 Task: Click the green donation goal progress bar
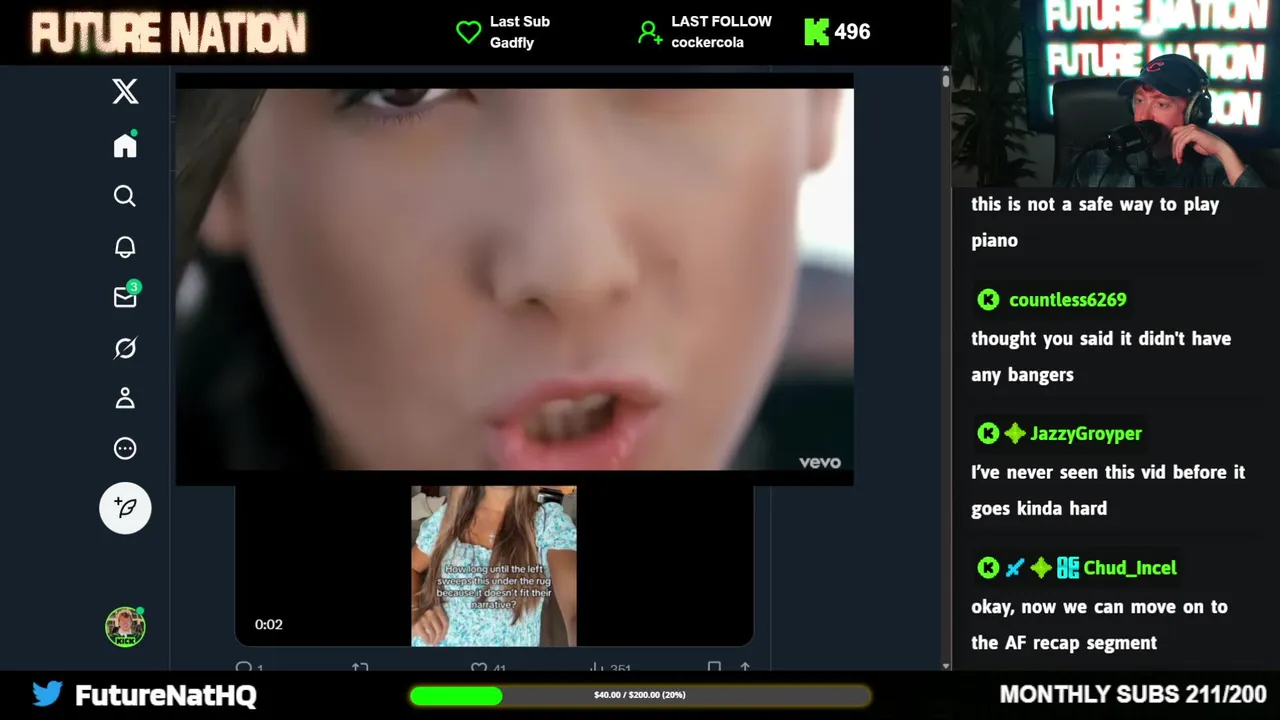click(x=640, y=695)
